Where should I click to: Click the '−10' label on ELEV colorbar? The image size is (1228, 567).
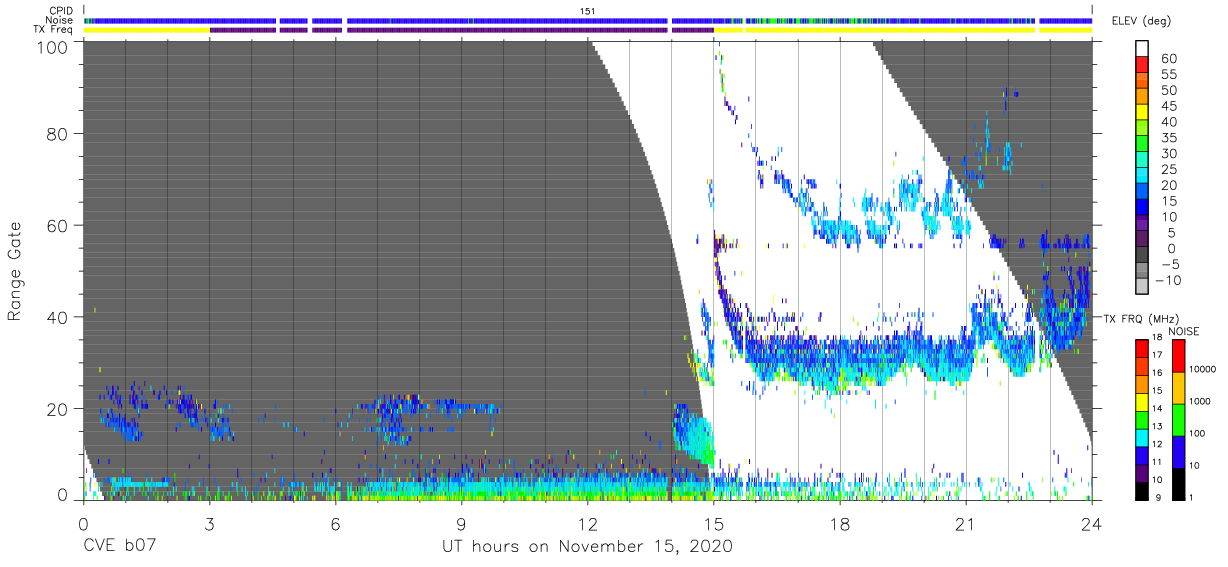[x=1166, y=280]
